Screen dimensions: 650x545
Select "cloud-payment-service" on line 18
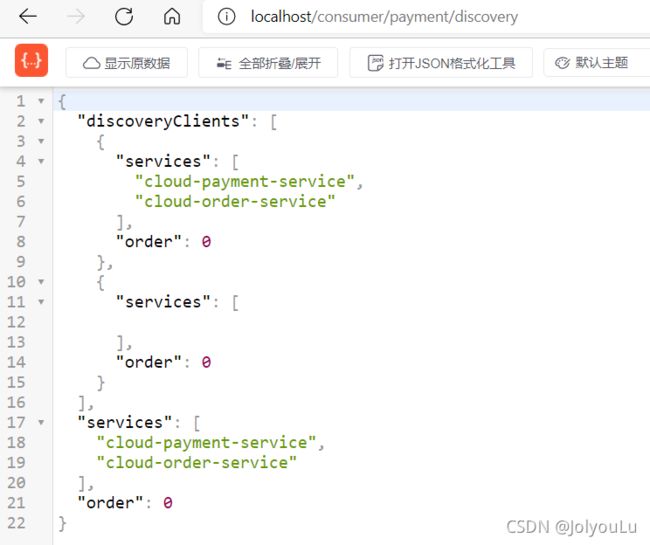pos(206,443)
